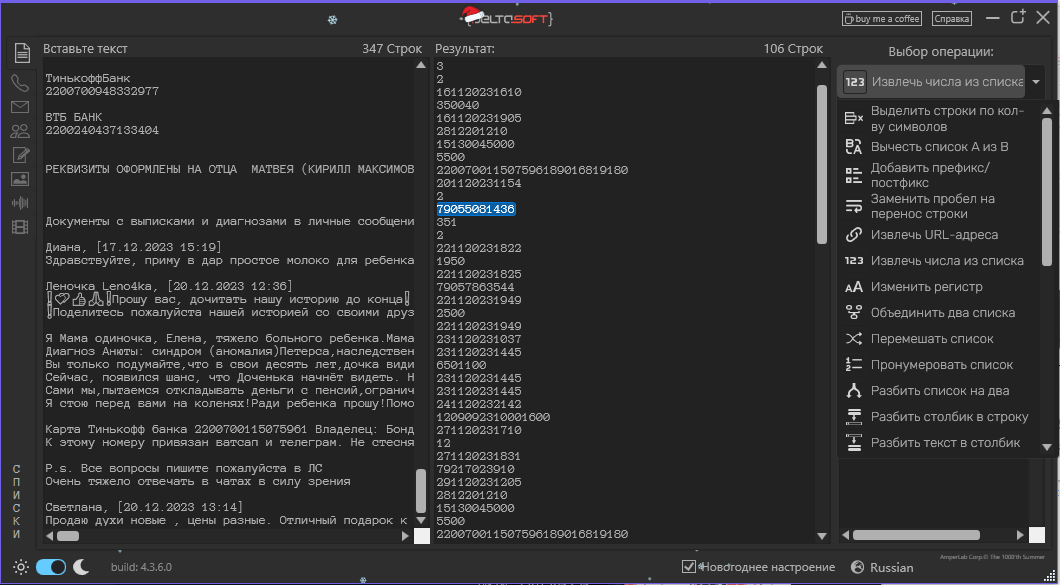The height and width of the screenshot is (585, 1060).
Task: Open the video film sidebar section
Action: coord(20,227)
